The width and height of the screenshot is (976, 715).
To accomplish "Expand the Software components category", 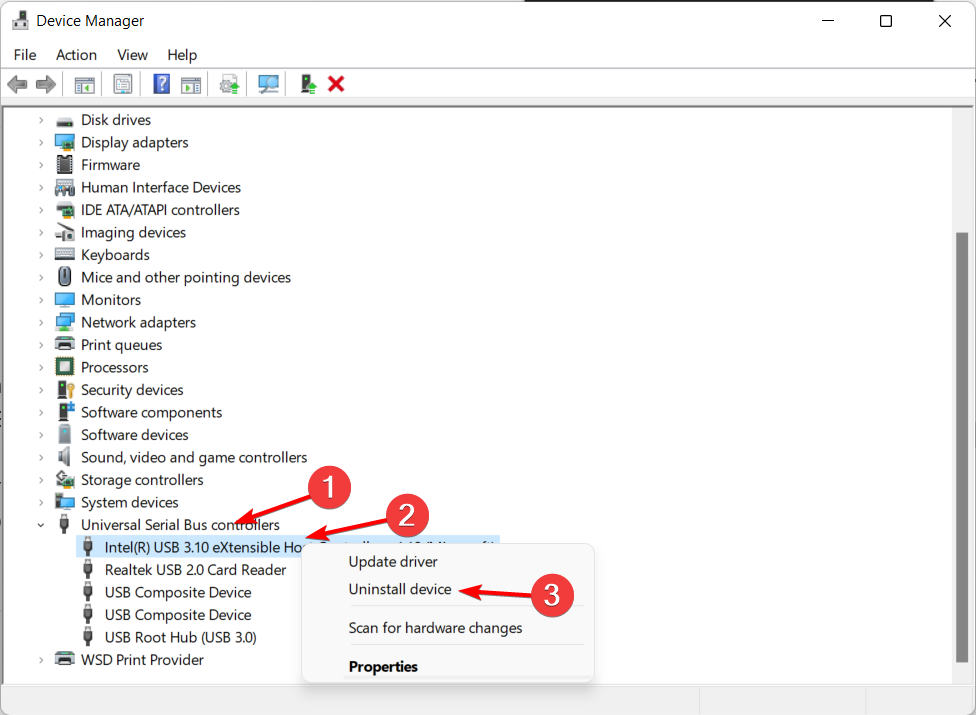I will (x=41, y=413).
